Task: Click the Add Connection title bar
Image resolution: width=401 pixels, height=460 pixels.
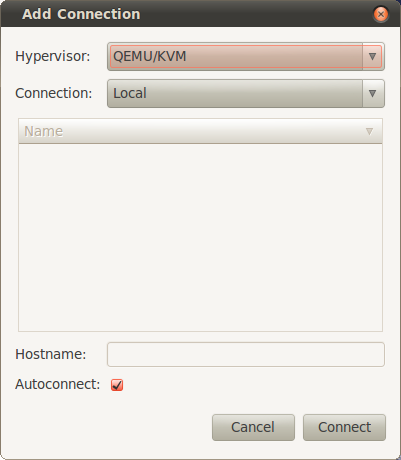Action: tap(187, 14)
